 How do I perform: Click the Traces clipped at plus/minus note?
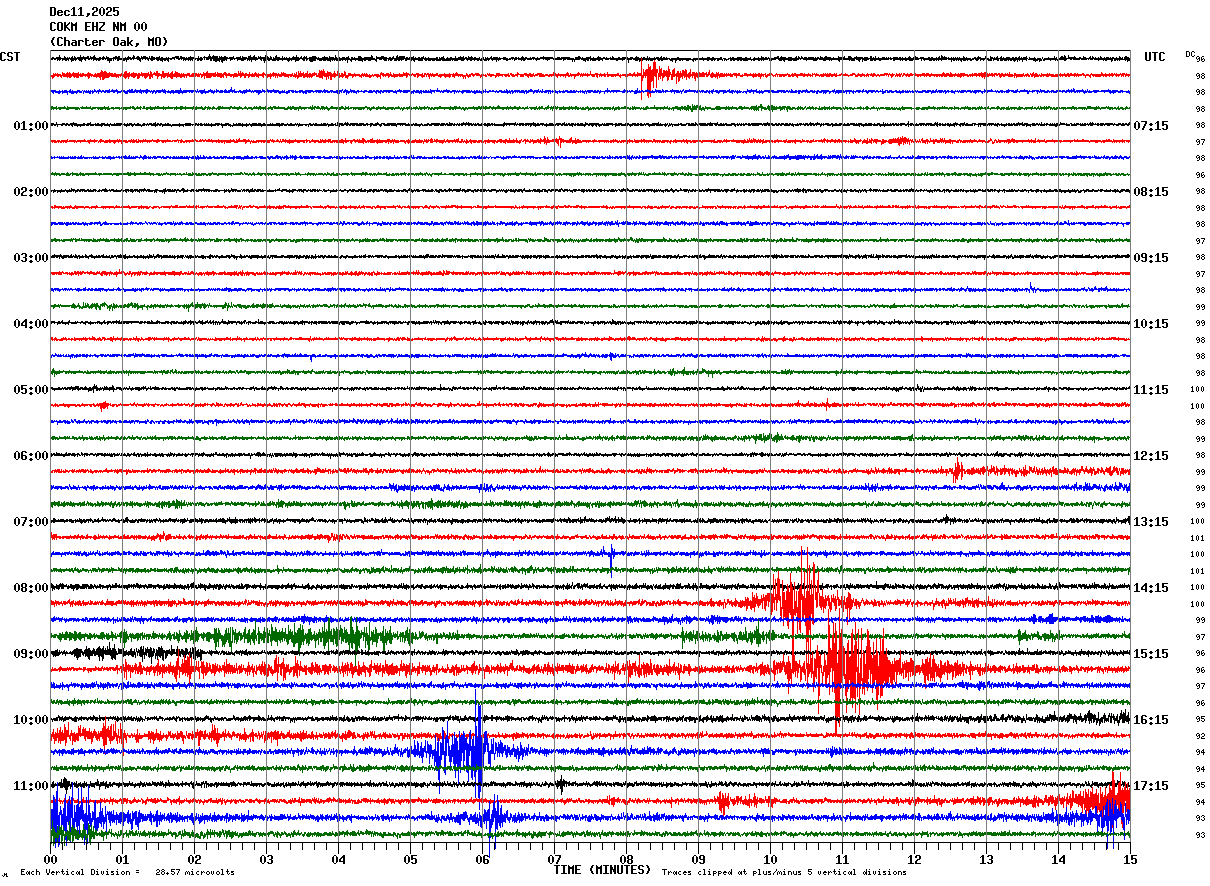[x=784, y=873]
